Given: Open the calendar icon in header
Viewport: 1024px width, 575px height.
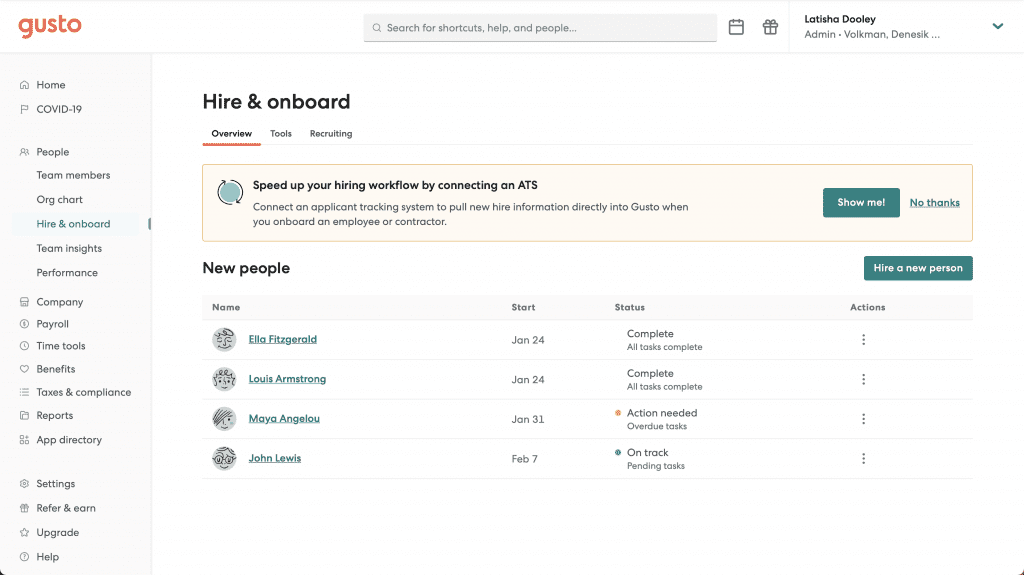Looking at the screenshot, I should 736,27.
